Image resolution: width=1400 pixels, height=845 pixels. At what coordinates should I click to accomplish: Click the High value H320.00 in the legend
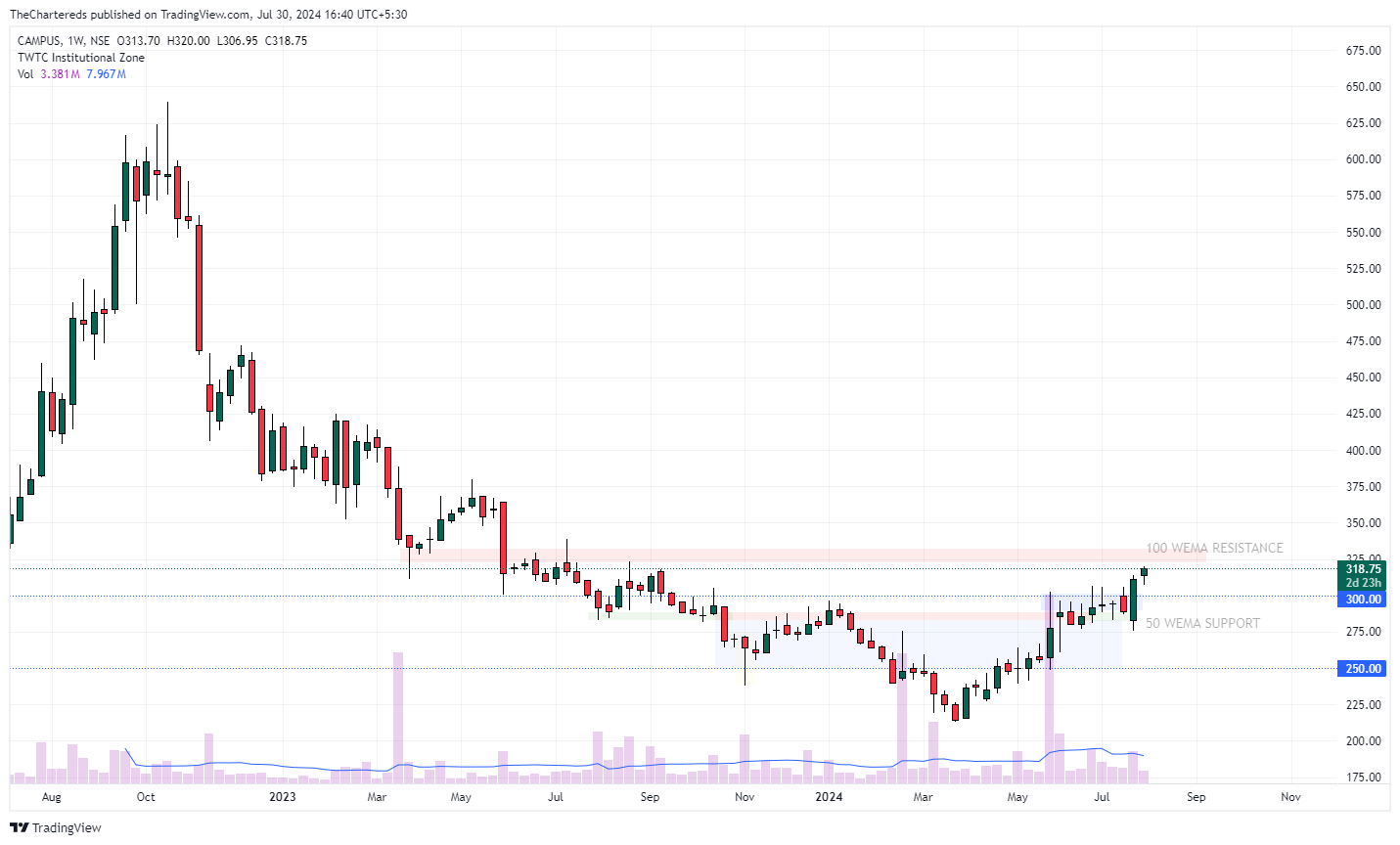coord(189,41)
